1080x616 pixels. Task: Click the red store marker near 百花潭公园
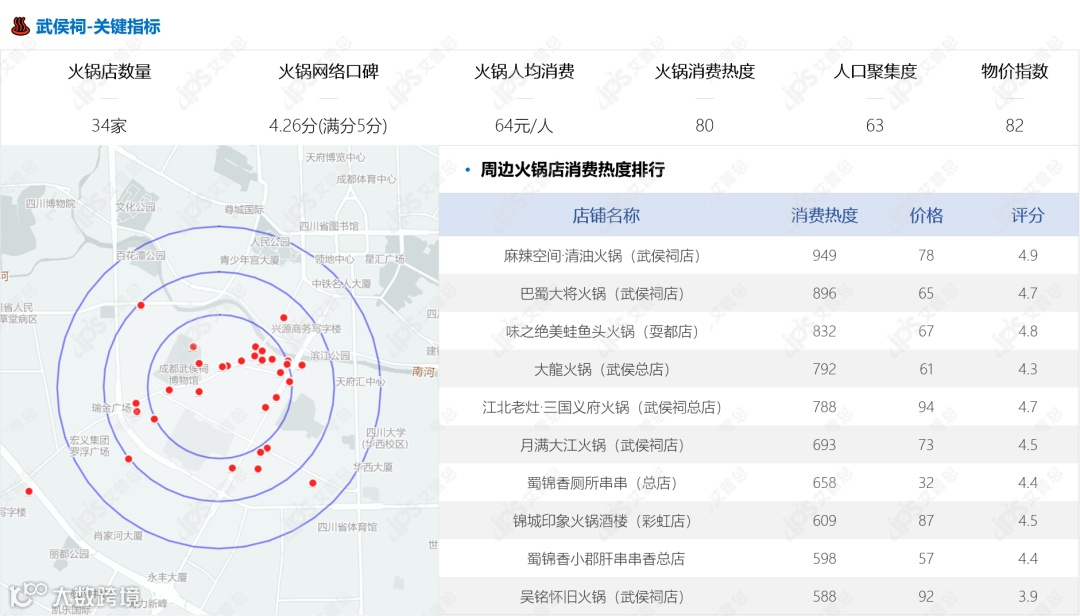(x=141, y=305)
